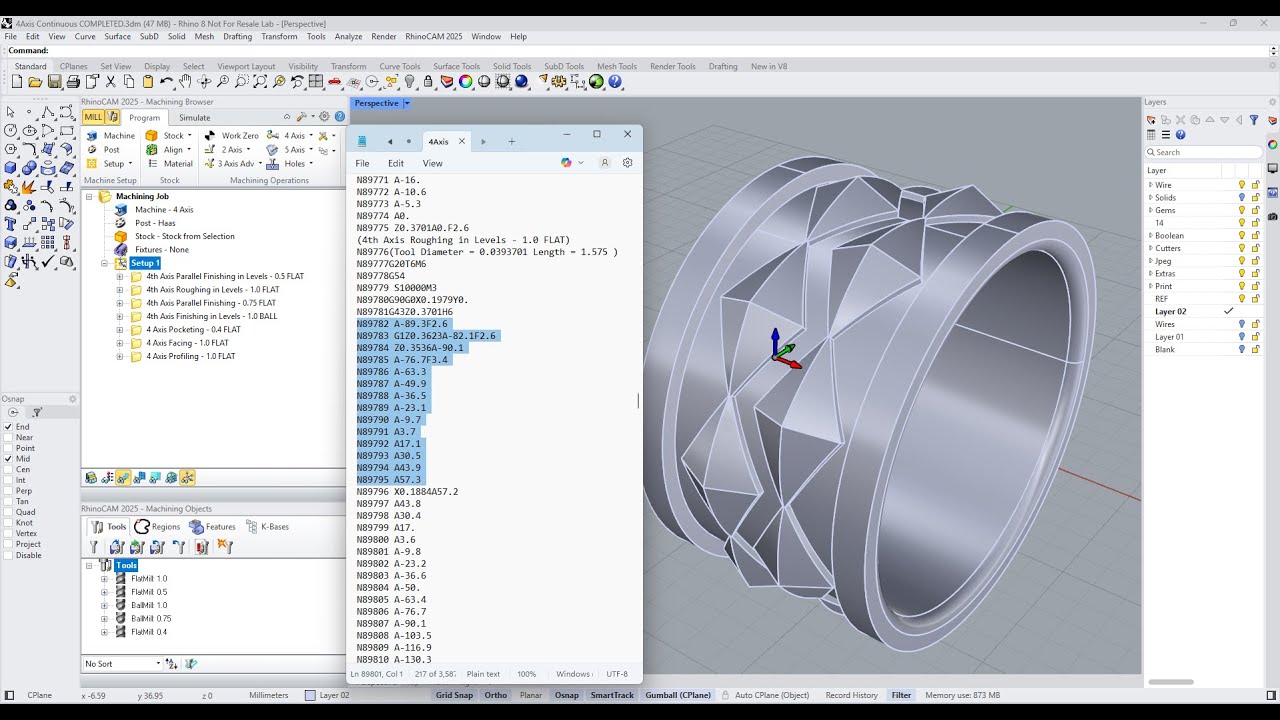Screen dimensions: 1280x720
Task: Click the lock icon in Standard toolbar
Action: (428, 82)
